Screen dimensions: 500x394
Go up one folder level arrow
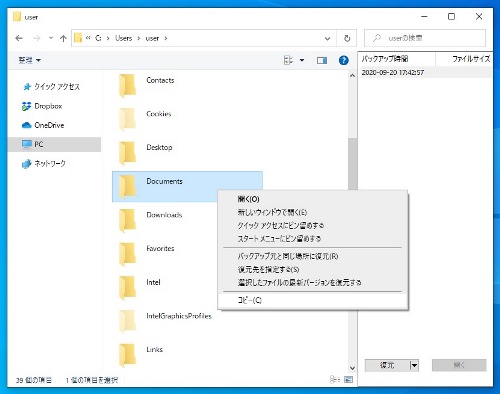pyautogui.click(x=63, y=38)
